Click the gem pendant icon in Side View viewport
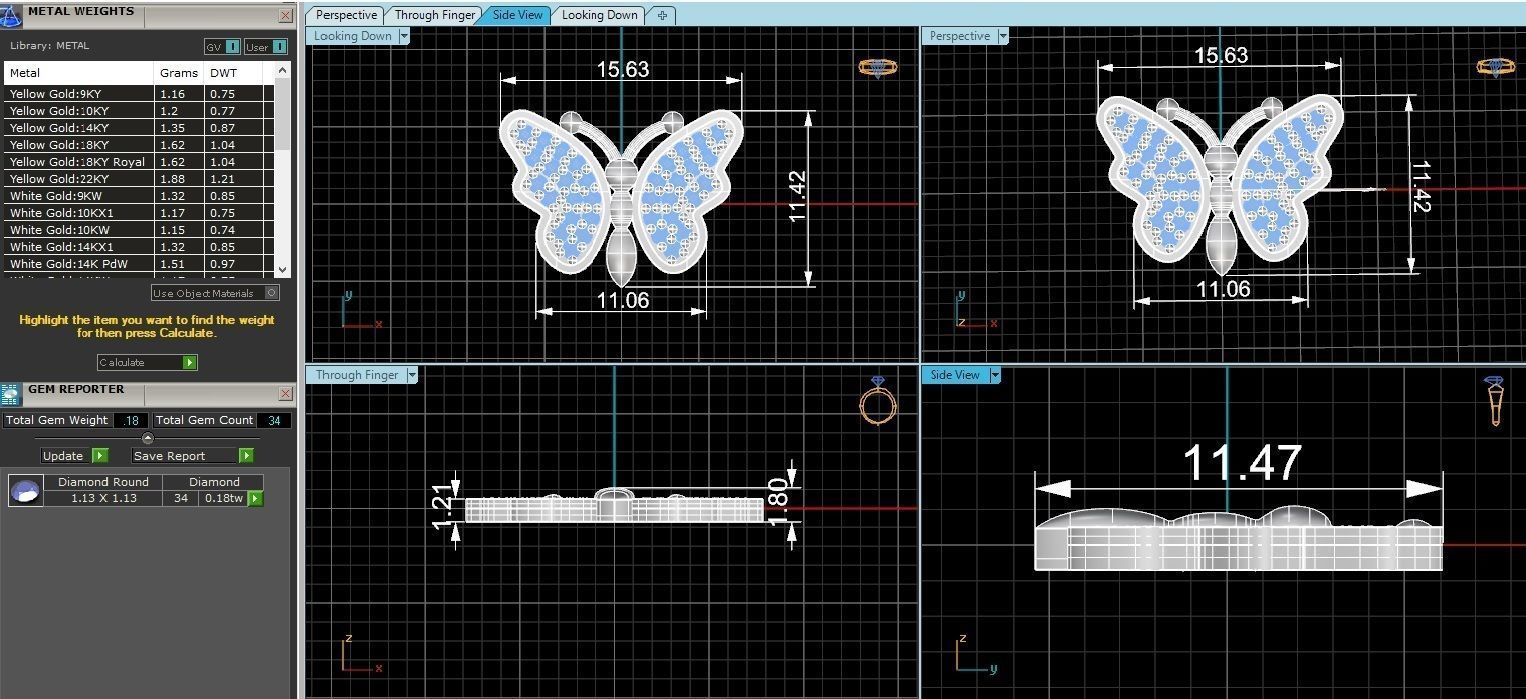 [1495, 400]
